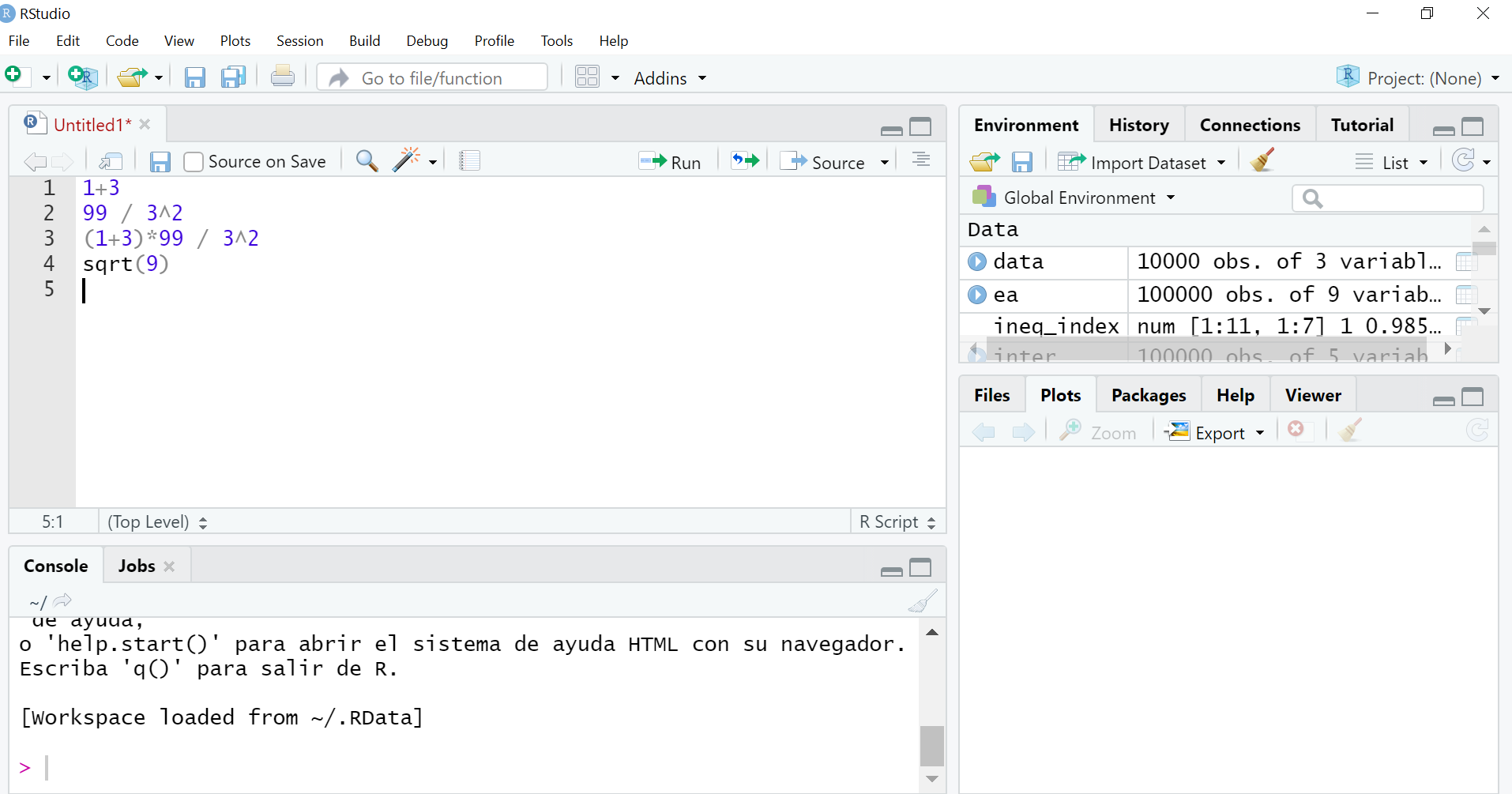1512x794 pixels.
Task: Click the Run current line button
Action: pos(670,162)
